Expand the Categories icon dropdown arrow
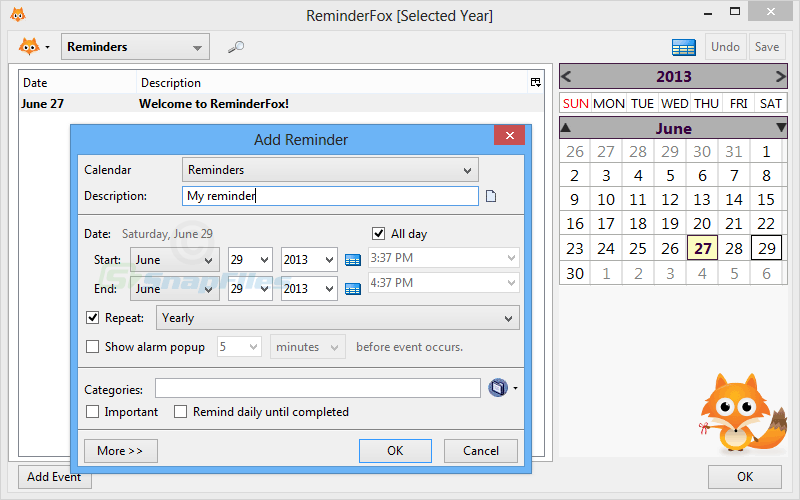Viewport: 800px width, 500px height. tap(515, 388)
